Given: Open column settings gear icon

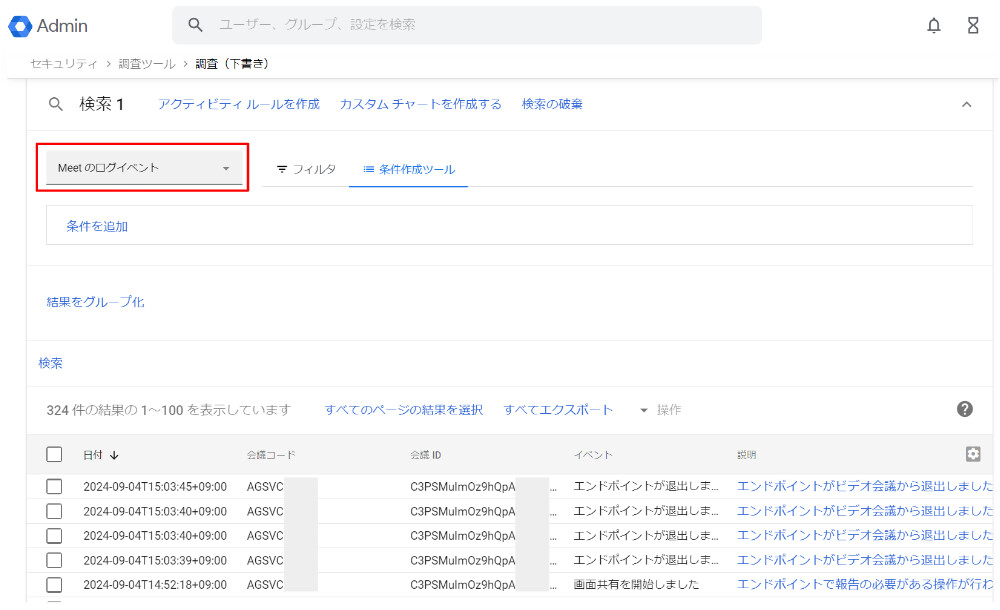Looking at the screenshot, I should [x=972, y=454].
